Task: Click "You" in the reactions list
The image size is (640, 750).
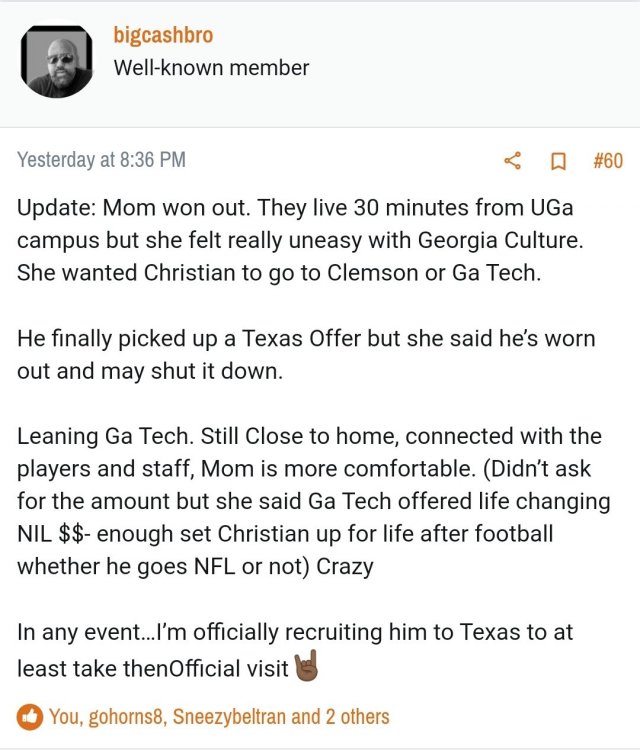Action: [63, 716]
